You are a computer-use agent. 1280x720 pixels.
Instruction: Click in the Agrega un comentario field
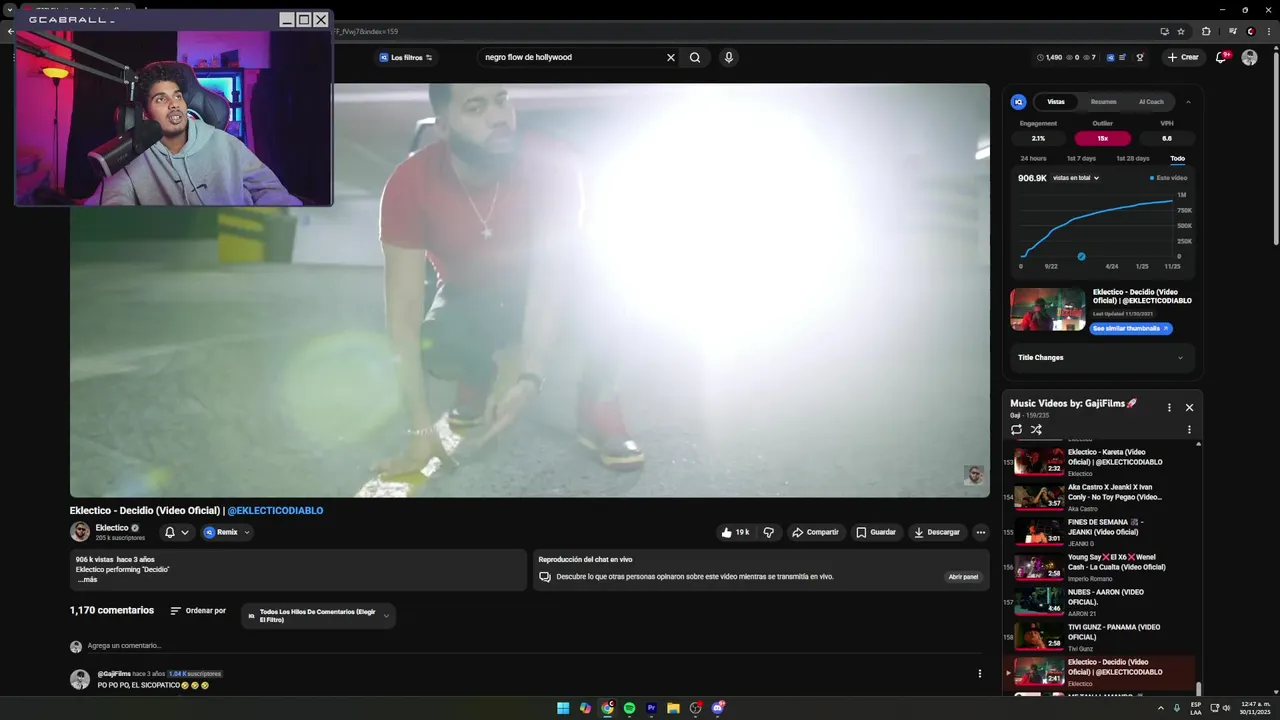pyautogui.click(x=533, y=646)
